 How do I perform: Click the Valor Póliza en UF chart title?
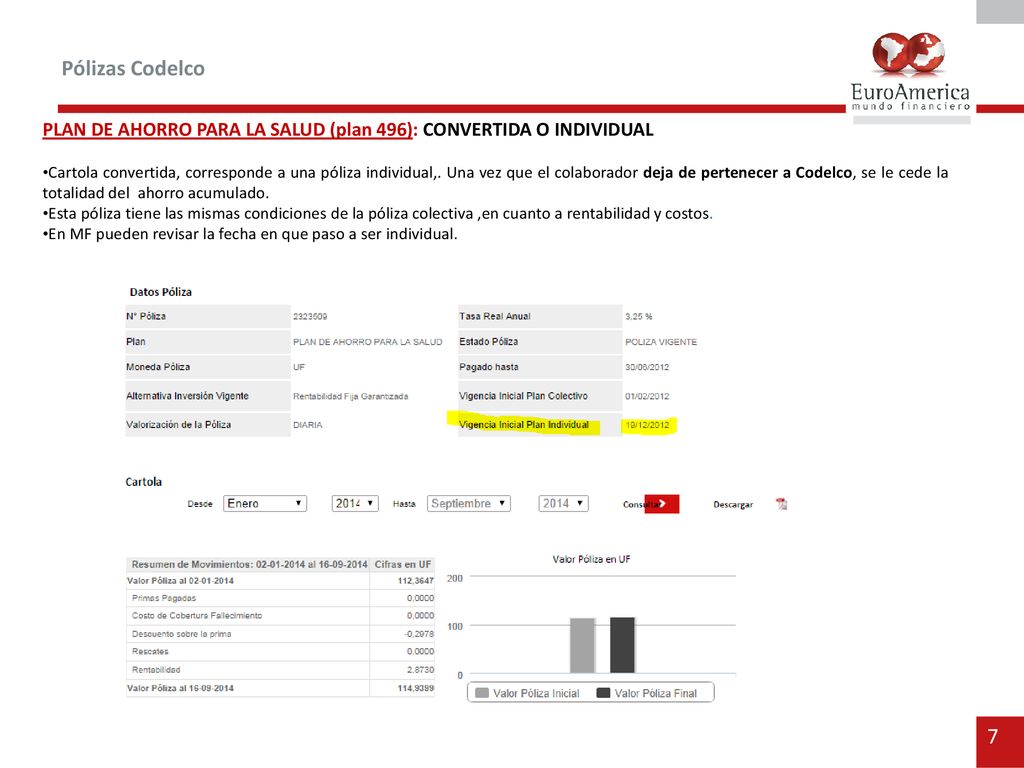point(592,560)
